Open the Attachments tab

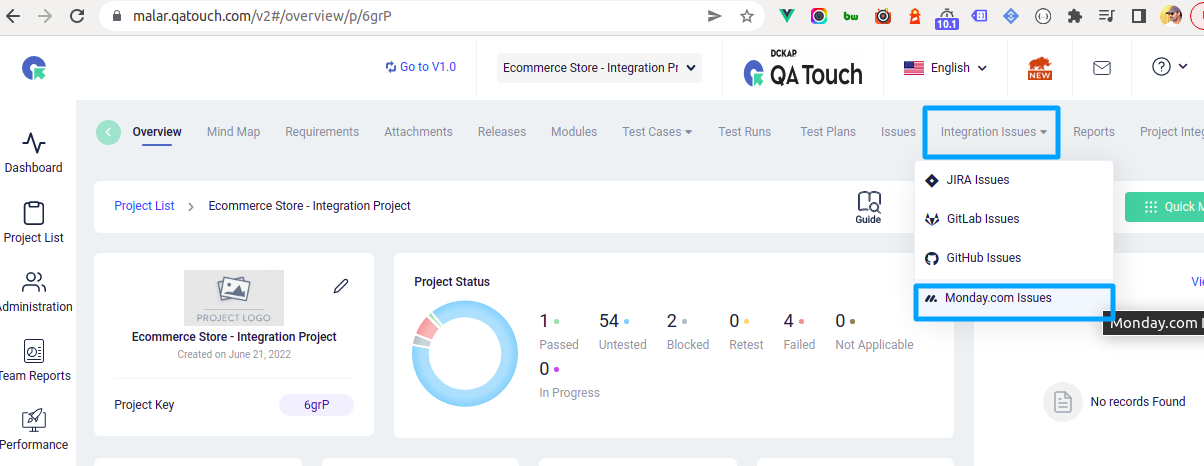[418, 132]
